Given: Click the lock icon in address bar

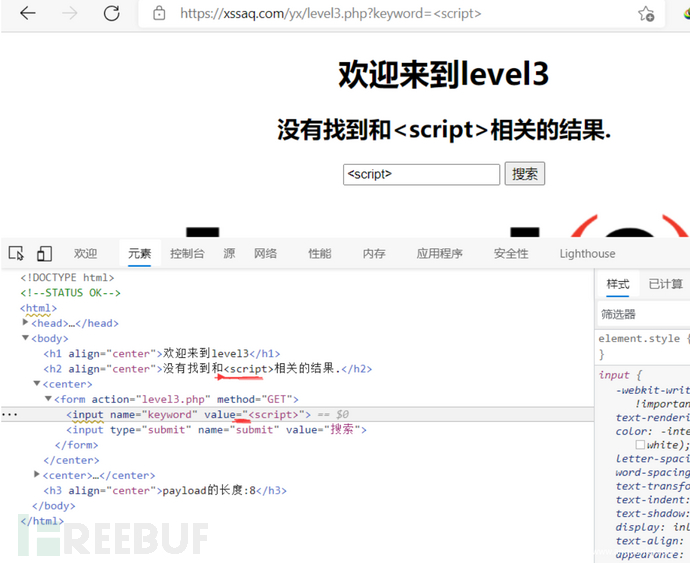Looking at the screenshot, I should (159, 14).
